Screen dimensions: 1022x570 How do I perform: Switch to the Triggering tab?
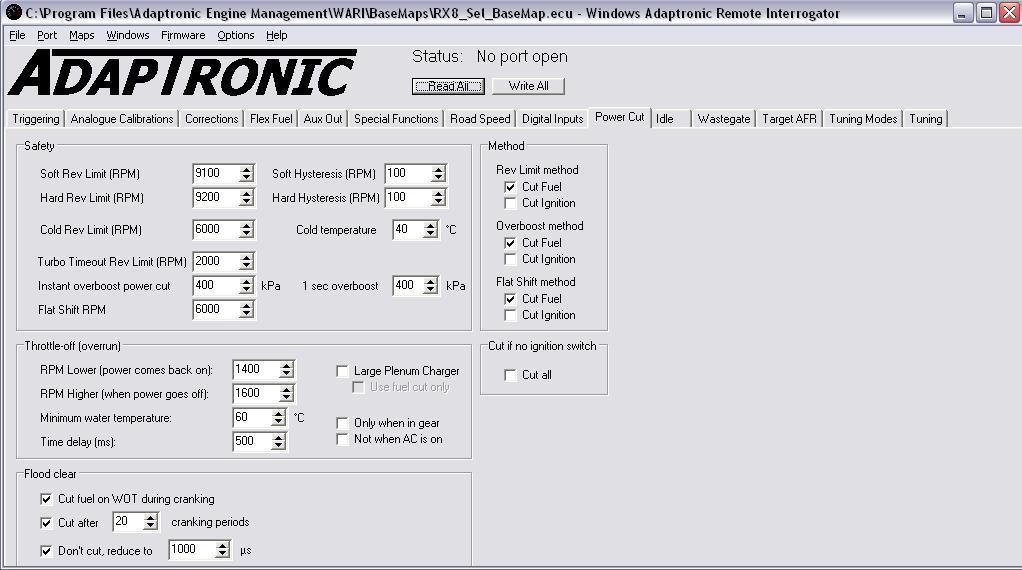[35, 119]
